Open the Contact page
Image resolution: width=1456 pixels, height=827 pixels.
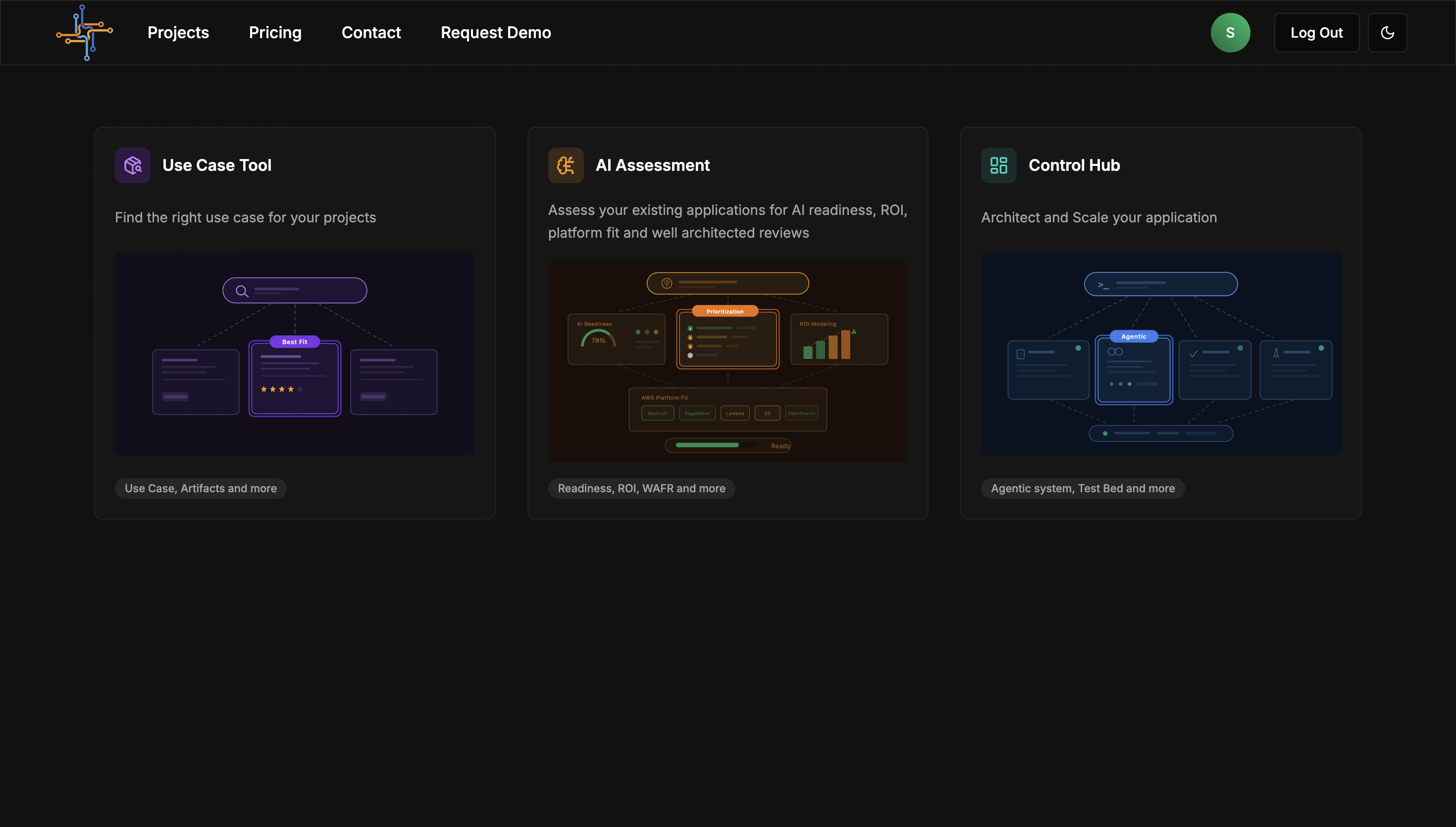pyautogui.click(x=371, y=32)
